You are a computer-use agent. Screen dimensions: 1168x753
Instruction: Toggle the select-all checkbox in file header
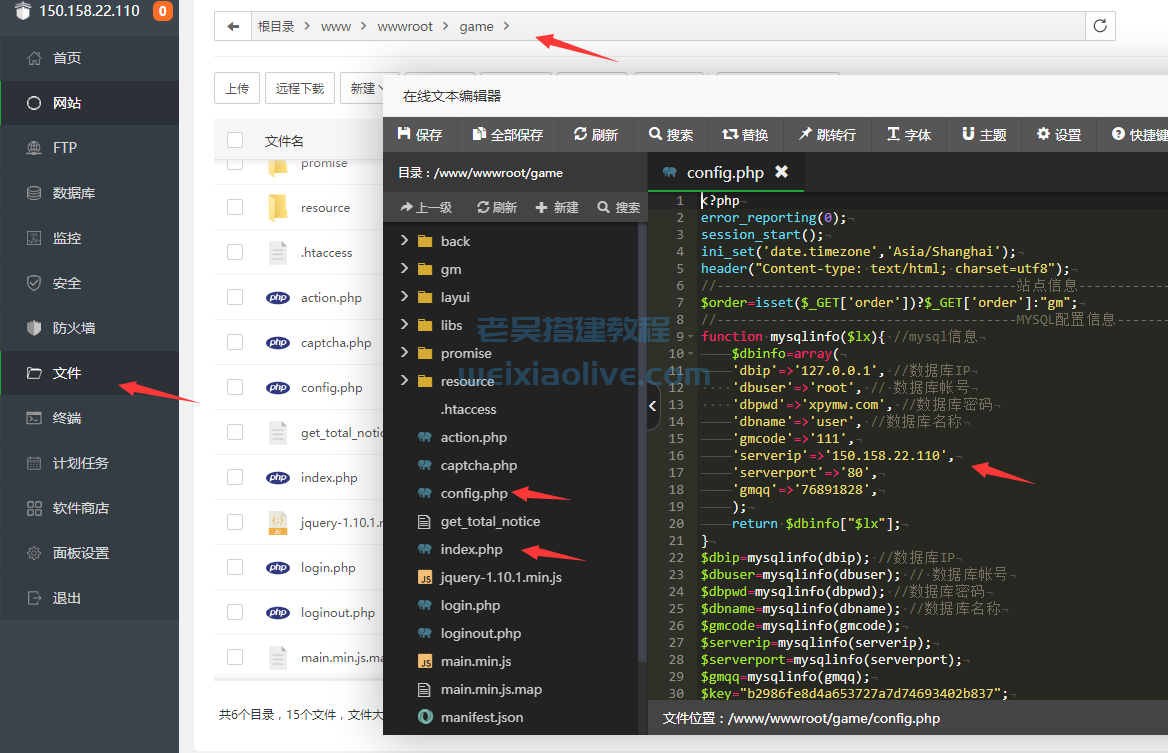(235, 140)
